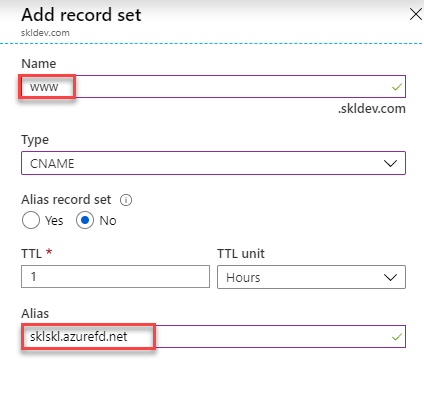Image resolution: width=424 pixels, height=398 pixels.
Task: Open the TTL unit dropdown showing Hours
Action: point(311,277)
